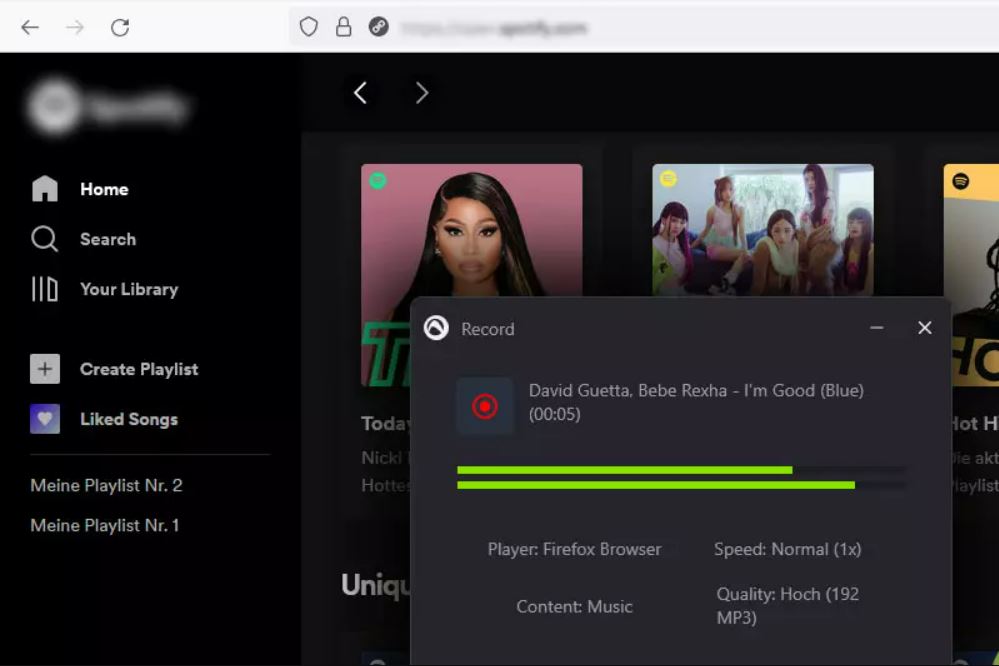999x666 pixels.
Task: Click the Spotify badge on yellow cover
Action: tap(961, 181)
